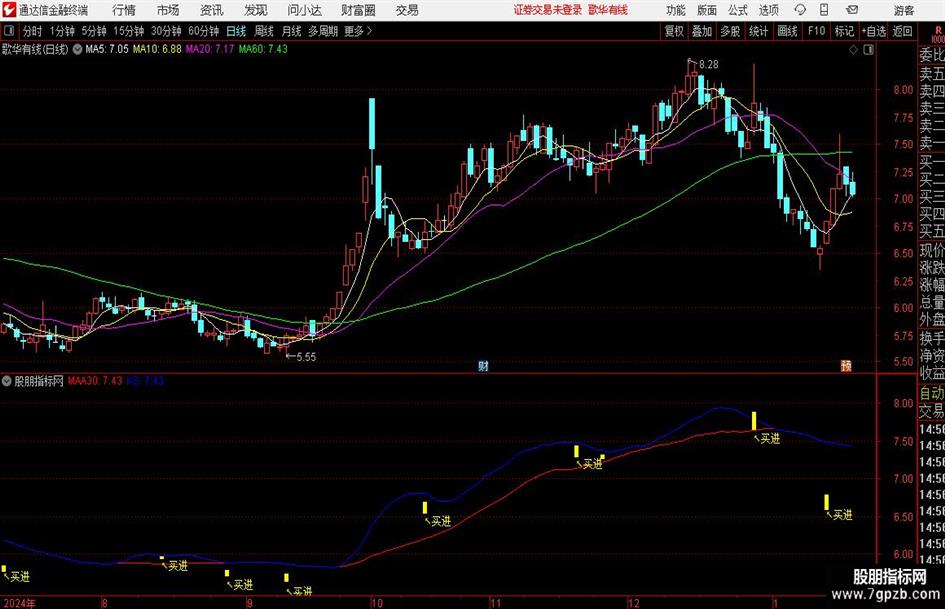Click the 画线 drawing button

[787, 31]
